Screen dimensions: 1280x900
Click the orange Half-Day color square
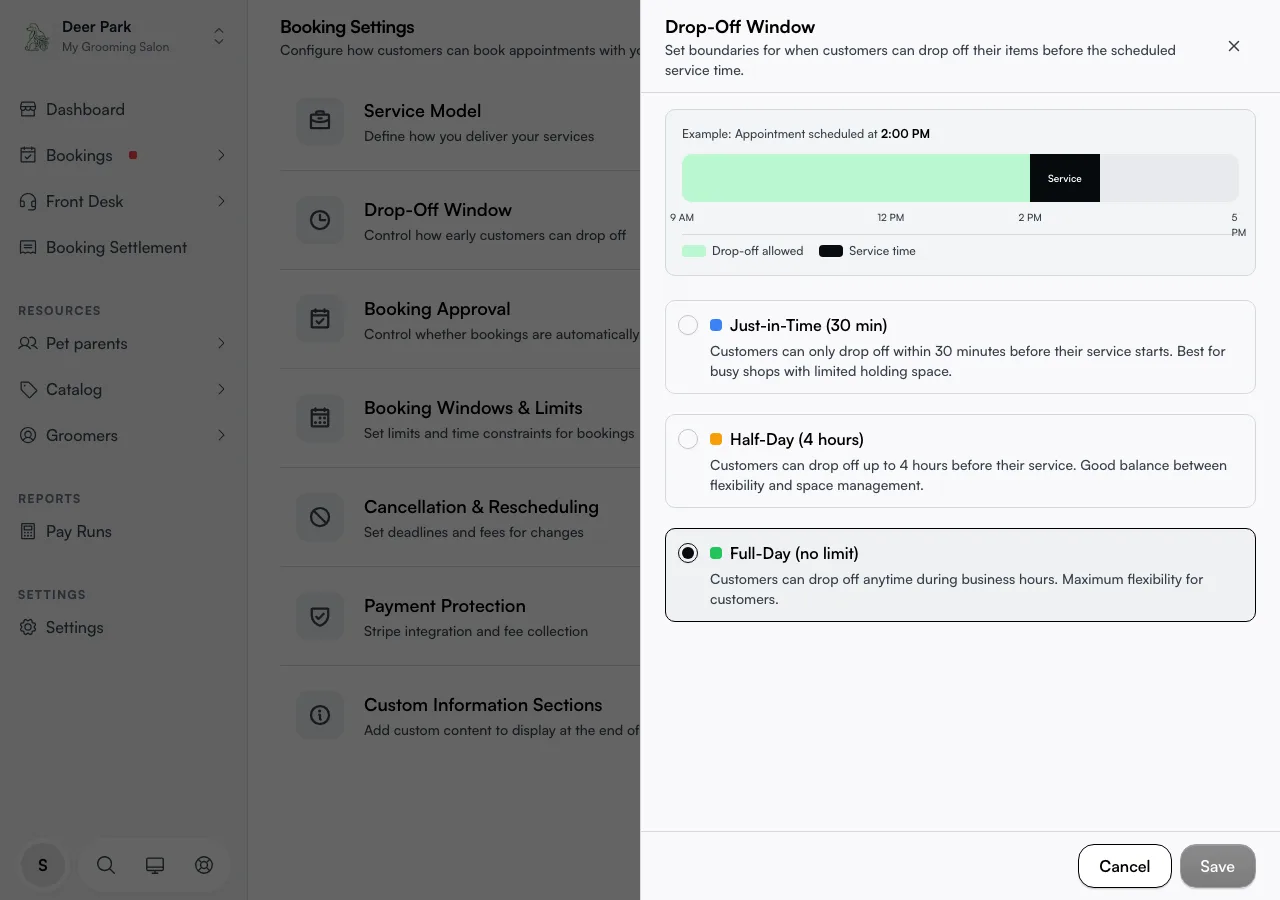(x=716, y=439)
